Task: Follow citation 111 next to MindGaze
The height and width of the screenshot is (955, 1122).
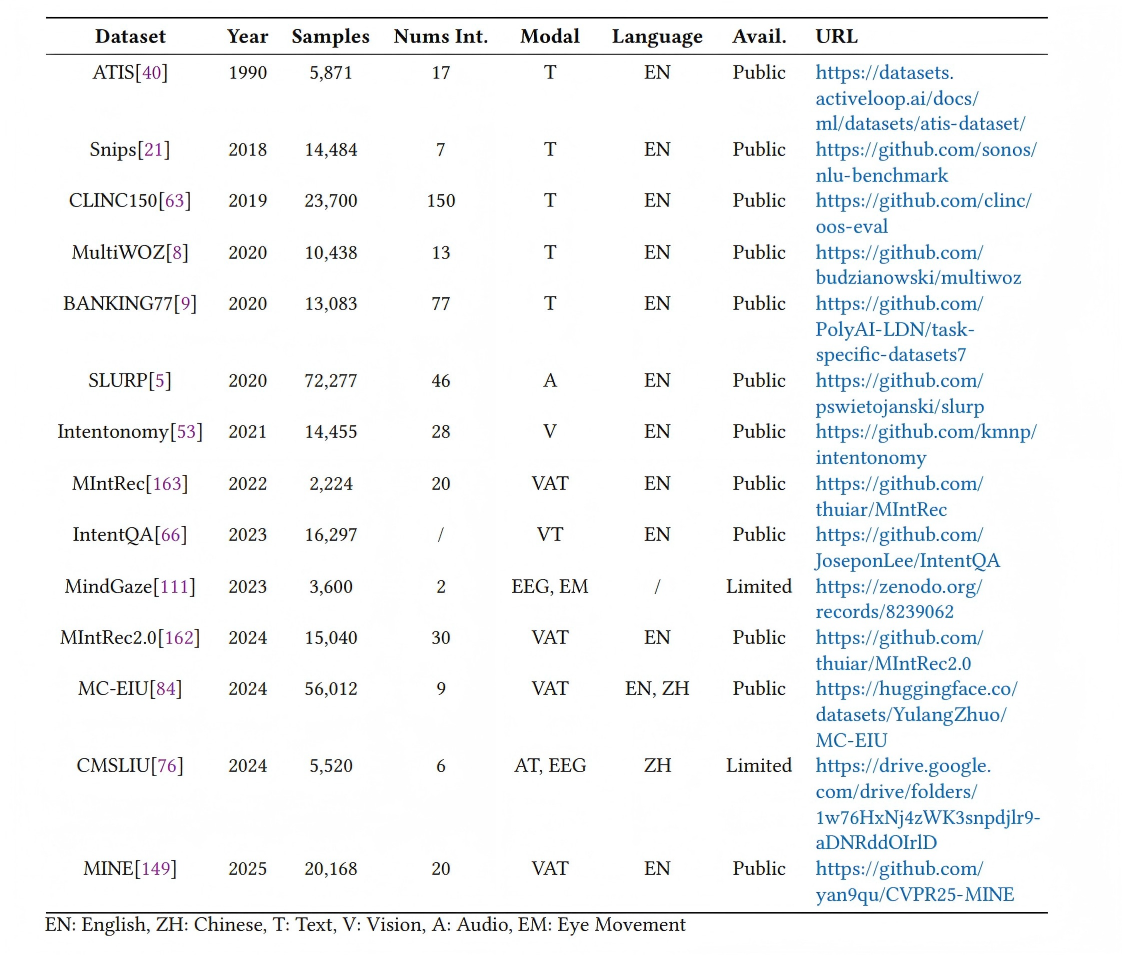Action: tap(175, 587)
